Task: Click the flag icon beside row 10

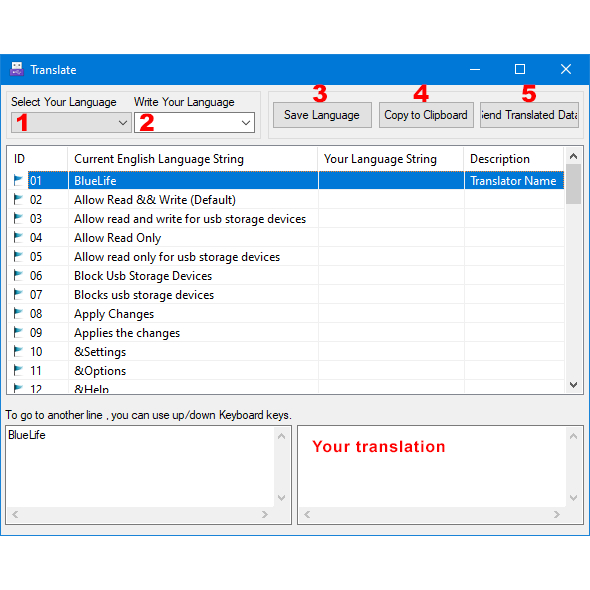Action: click(18, 351)
